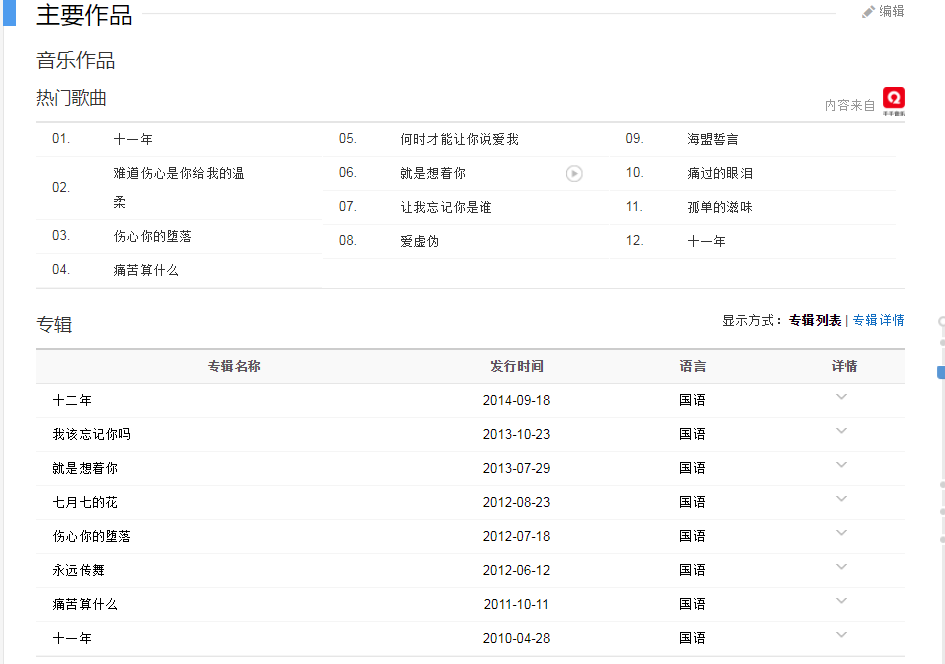This screenshot has height=664, width=945.
Task: Expand details for album 伤心你的堕落
Action: pyautogui.click(x=841, y=533)
